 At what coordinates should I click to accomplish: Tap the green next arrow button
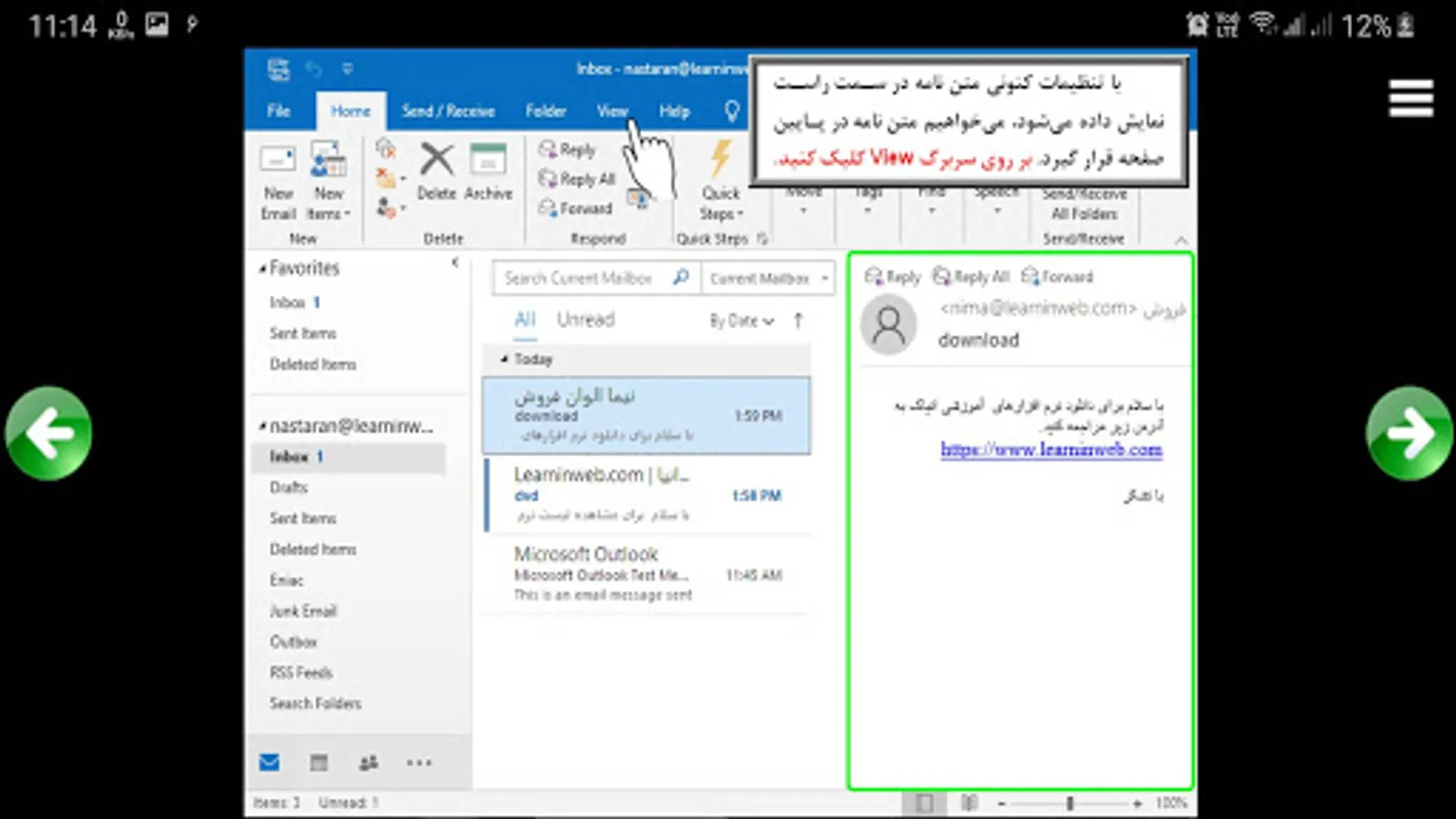(x=1409, y=433)
